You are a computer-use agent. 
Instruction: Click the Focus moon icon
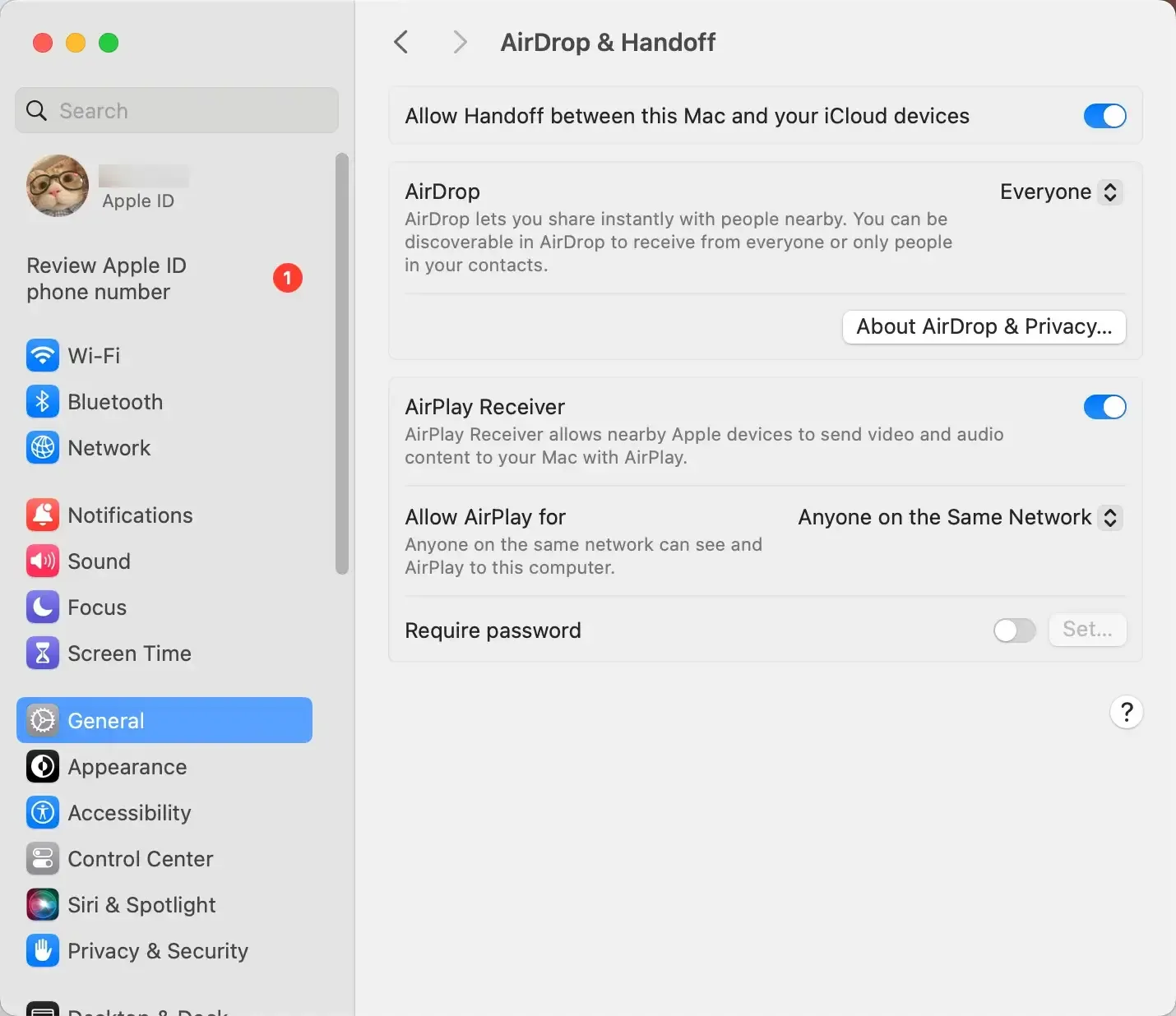pos(43,607)
